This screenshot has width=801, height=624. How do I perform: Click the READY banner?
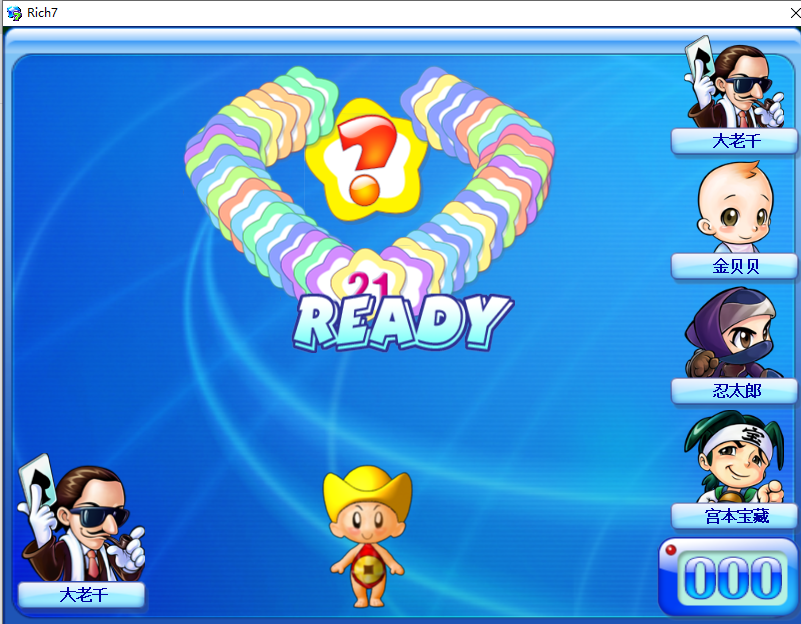[x=403, y=323]
